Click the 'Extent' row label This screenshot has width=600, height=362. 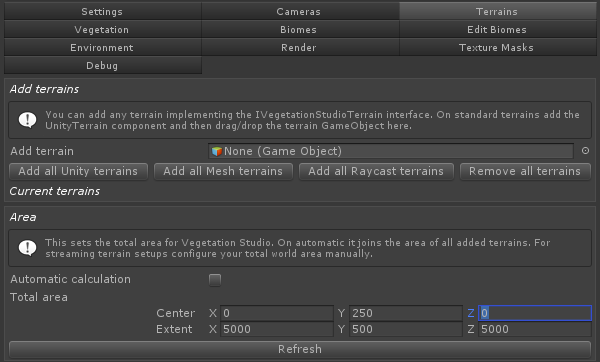click(174, 329)
